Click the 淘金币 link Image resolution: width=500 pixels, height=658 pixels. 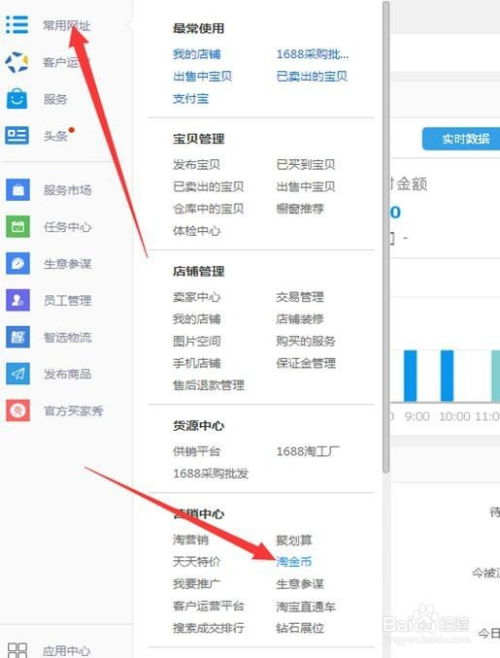294,561
